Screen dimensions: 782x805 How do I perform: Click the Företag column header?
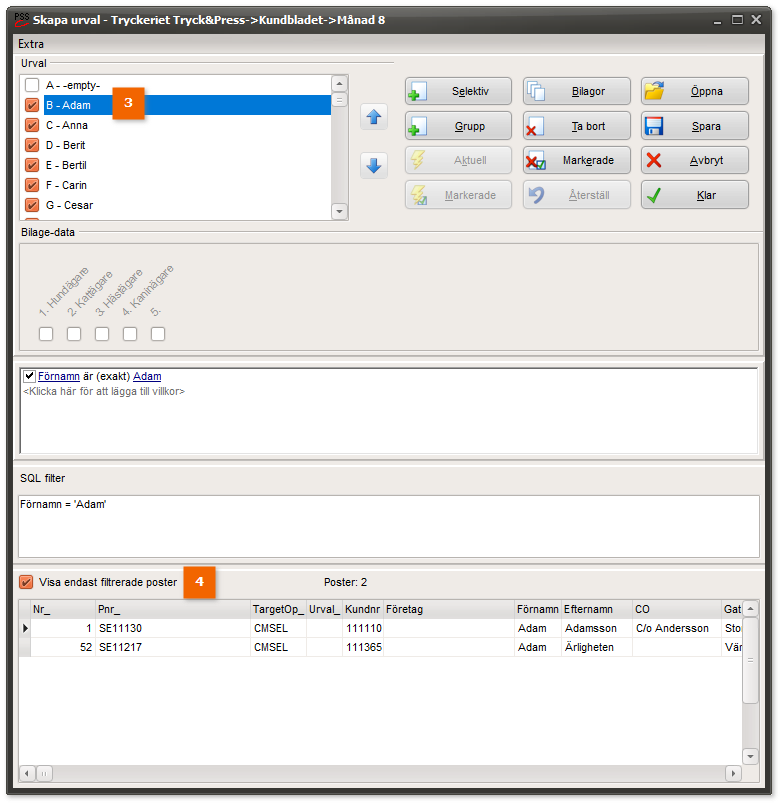[449, 609]
